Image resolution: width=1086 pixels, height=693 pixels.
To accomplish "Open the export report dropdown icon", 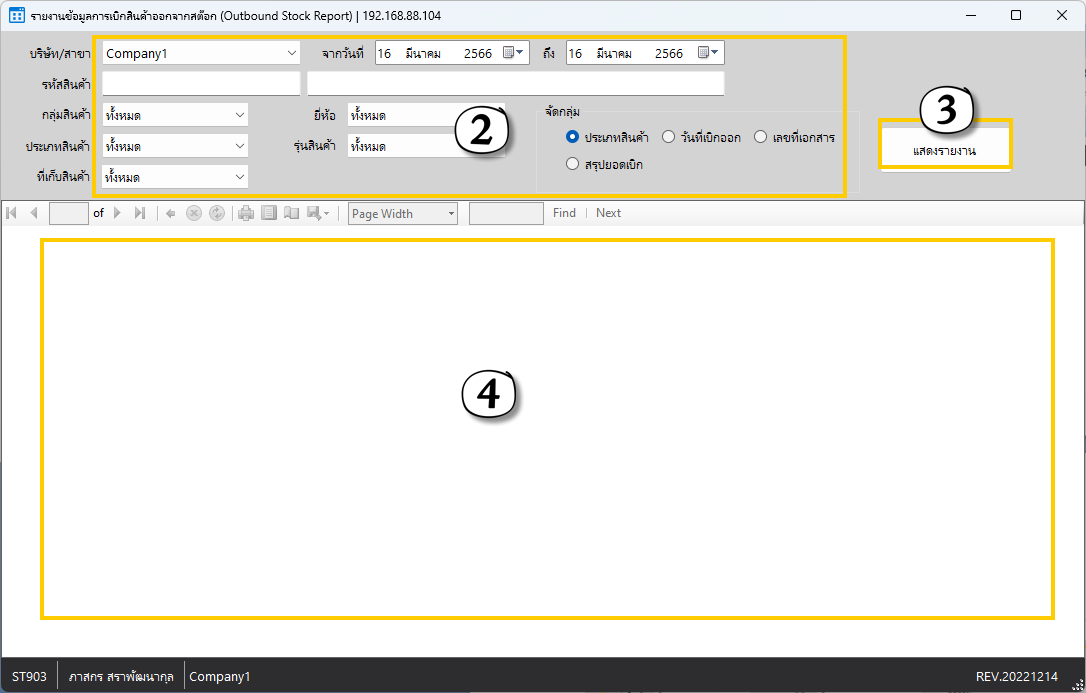I will tap(318, 213).
